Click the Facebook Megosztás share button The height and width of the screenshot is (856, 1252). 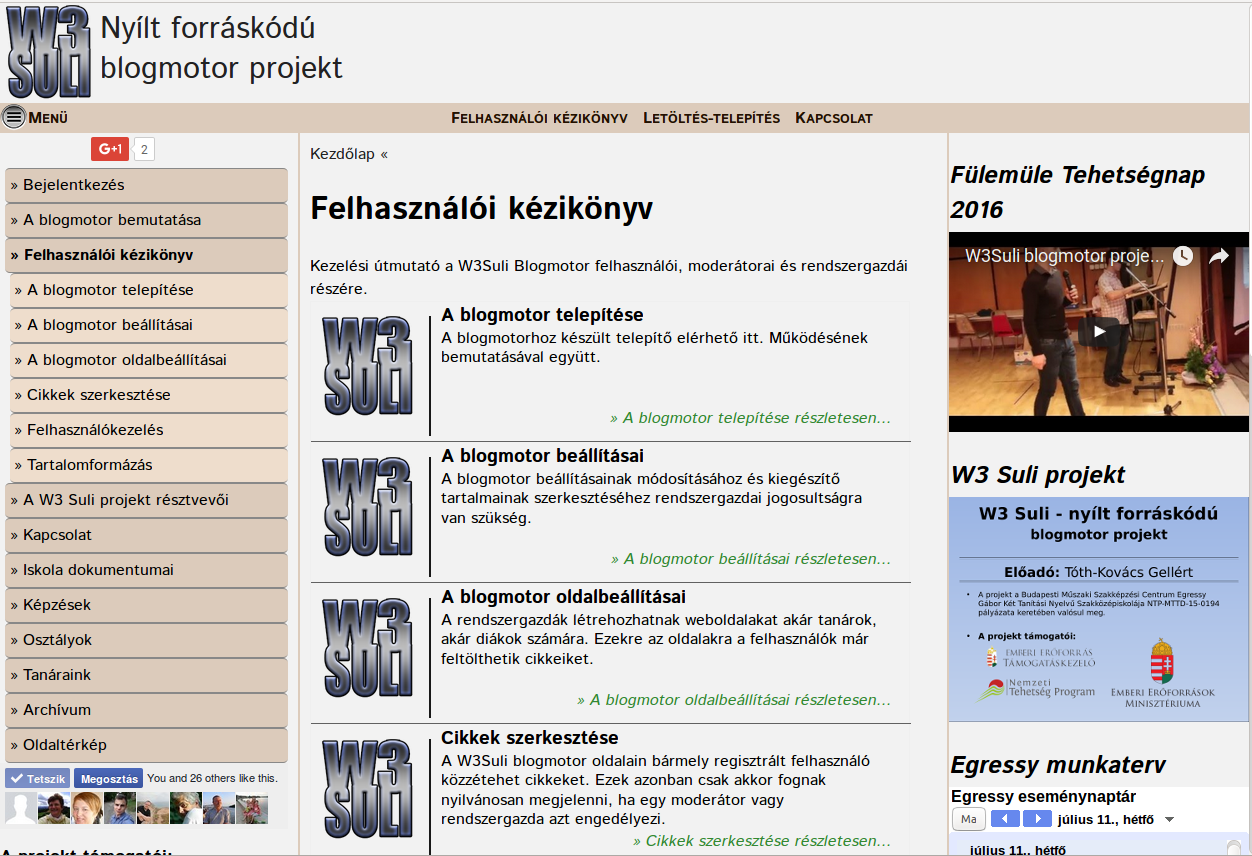108,778
